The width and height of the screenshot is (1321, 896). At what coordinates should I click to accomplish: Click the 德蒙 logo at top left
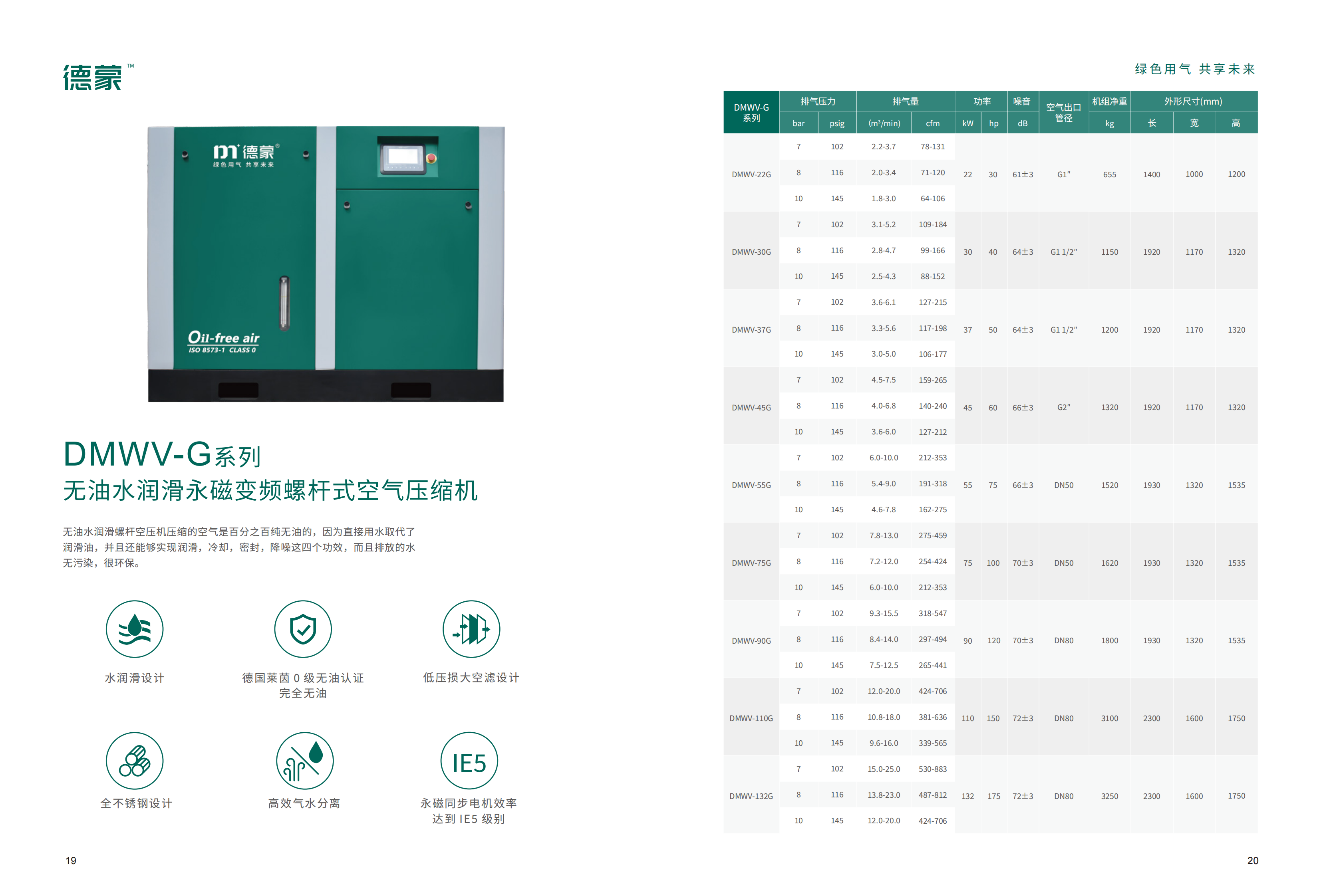[x=98, y=77]
